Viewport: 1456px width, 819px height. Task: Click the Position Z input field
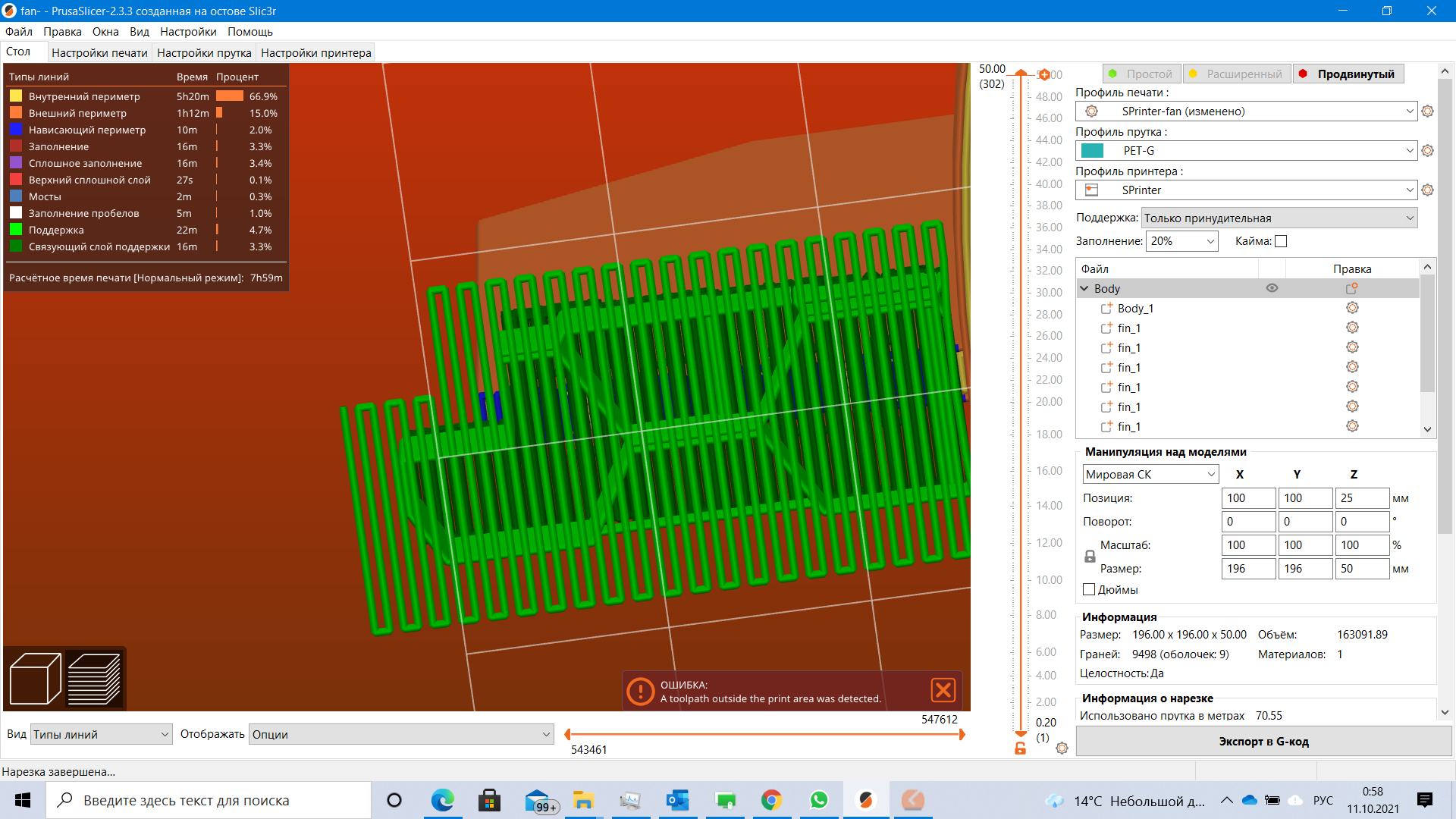(x=1361, y=498)
